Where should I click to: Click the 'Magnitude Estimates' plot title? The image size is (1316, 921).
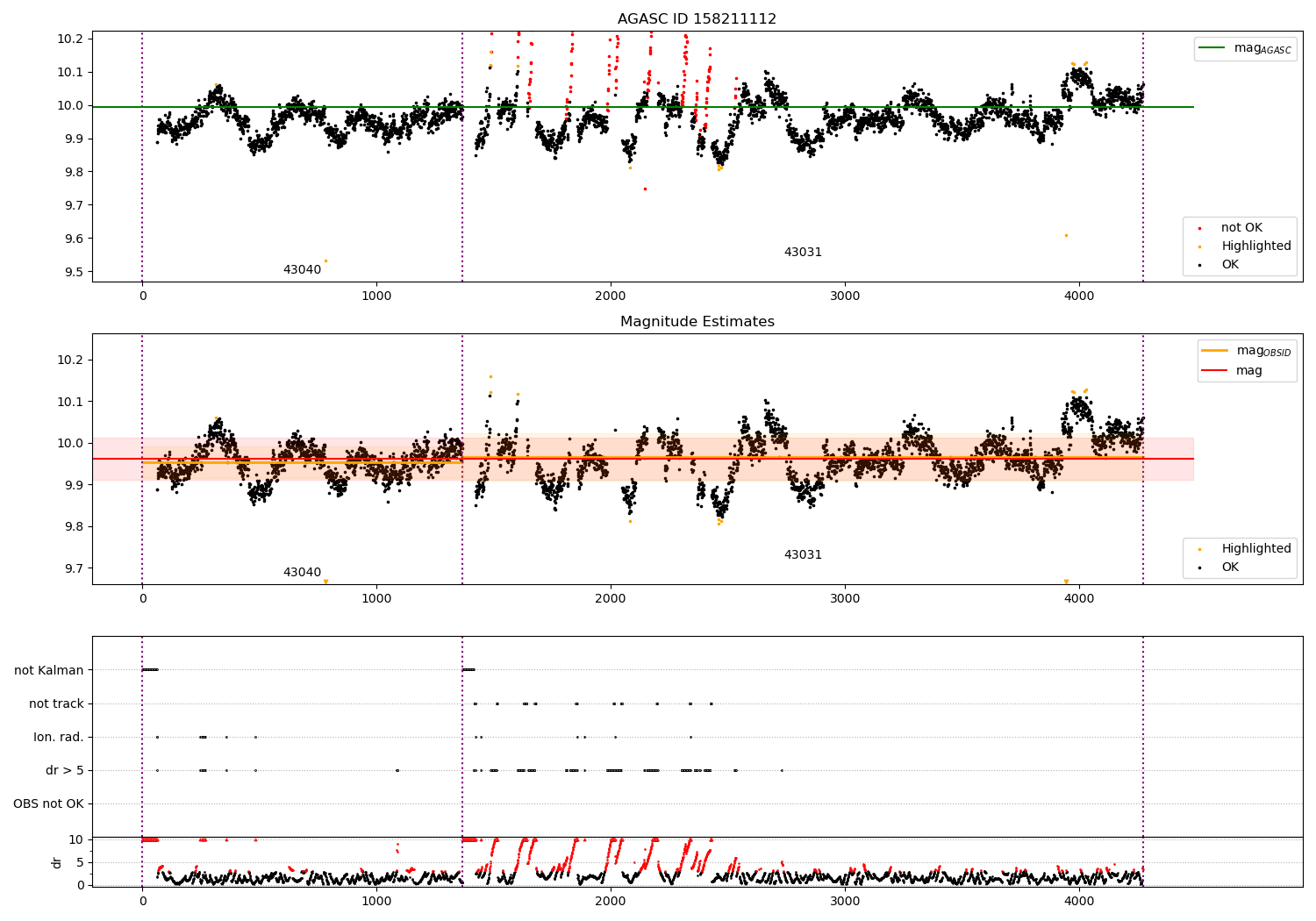tap(697, 322)
